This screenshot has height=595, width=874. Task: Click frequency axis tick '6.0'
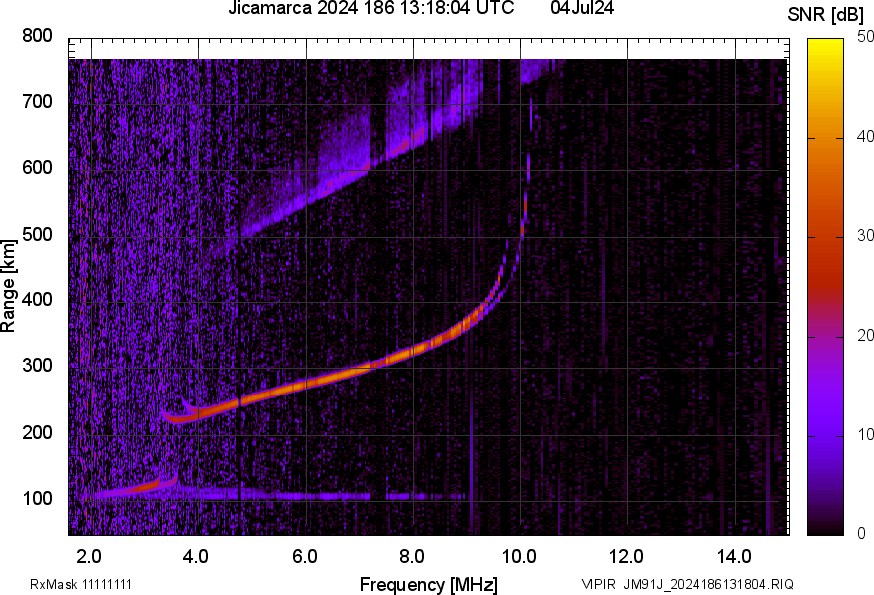point(304,557)
